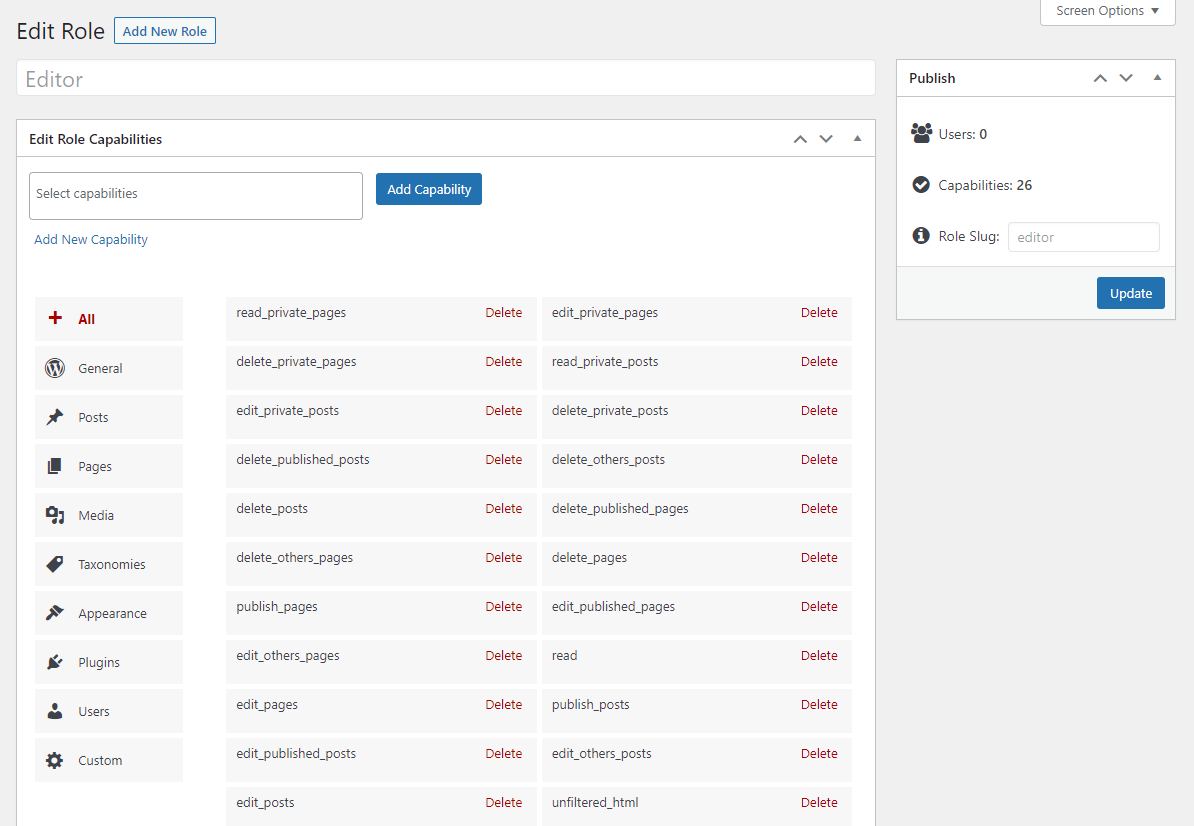The image size is (1194, 826).
Task: View the Custom capabilities tab
Action: tap(109, 760)
